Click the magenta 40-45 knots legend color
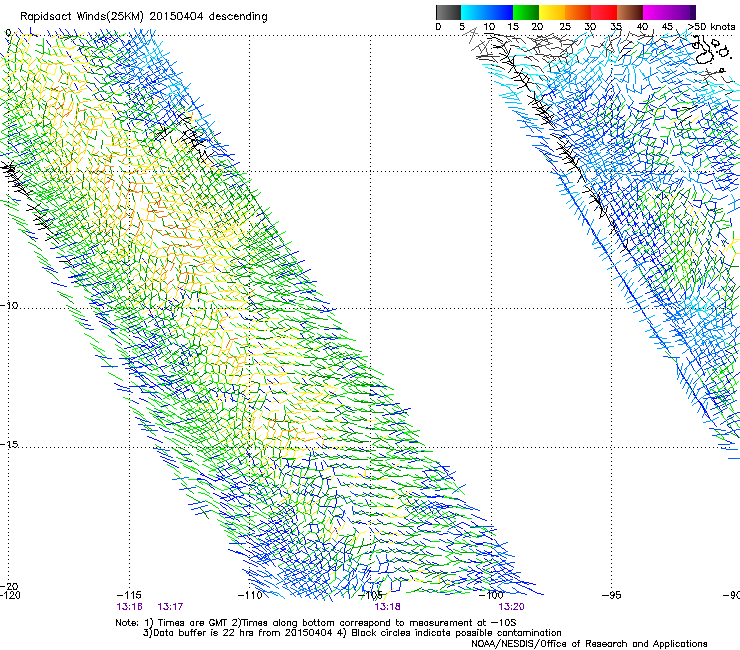This screenshot has height=650, width=740. pyautogui.click(x=656, y=12)
